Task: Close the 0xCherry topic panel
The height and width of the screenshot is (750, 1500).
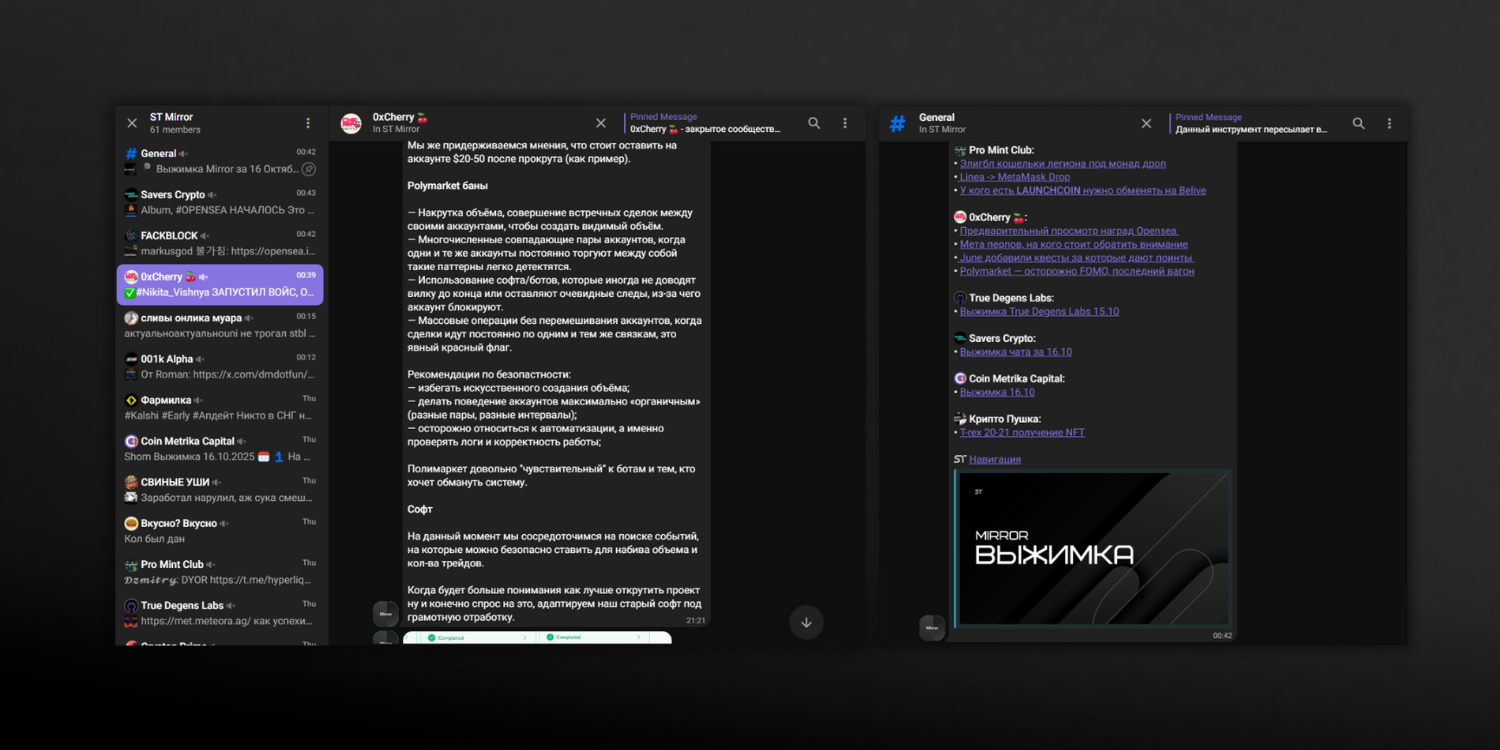Action: click(x=601, y=123)
